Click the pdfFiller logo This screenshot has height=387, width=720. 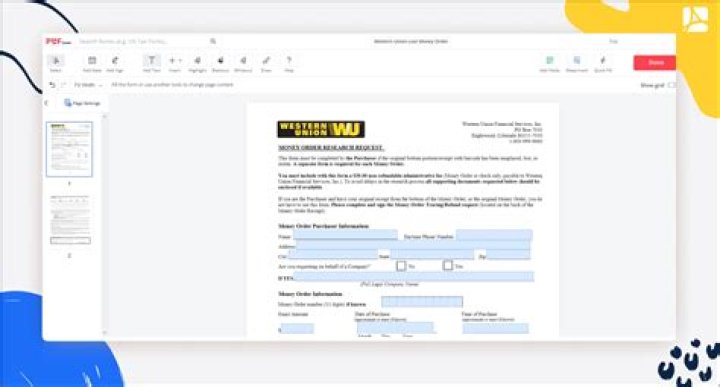pyautogui.click(x=58, y=41)
